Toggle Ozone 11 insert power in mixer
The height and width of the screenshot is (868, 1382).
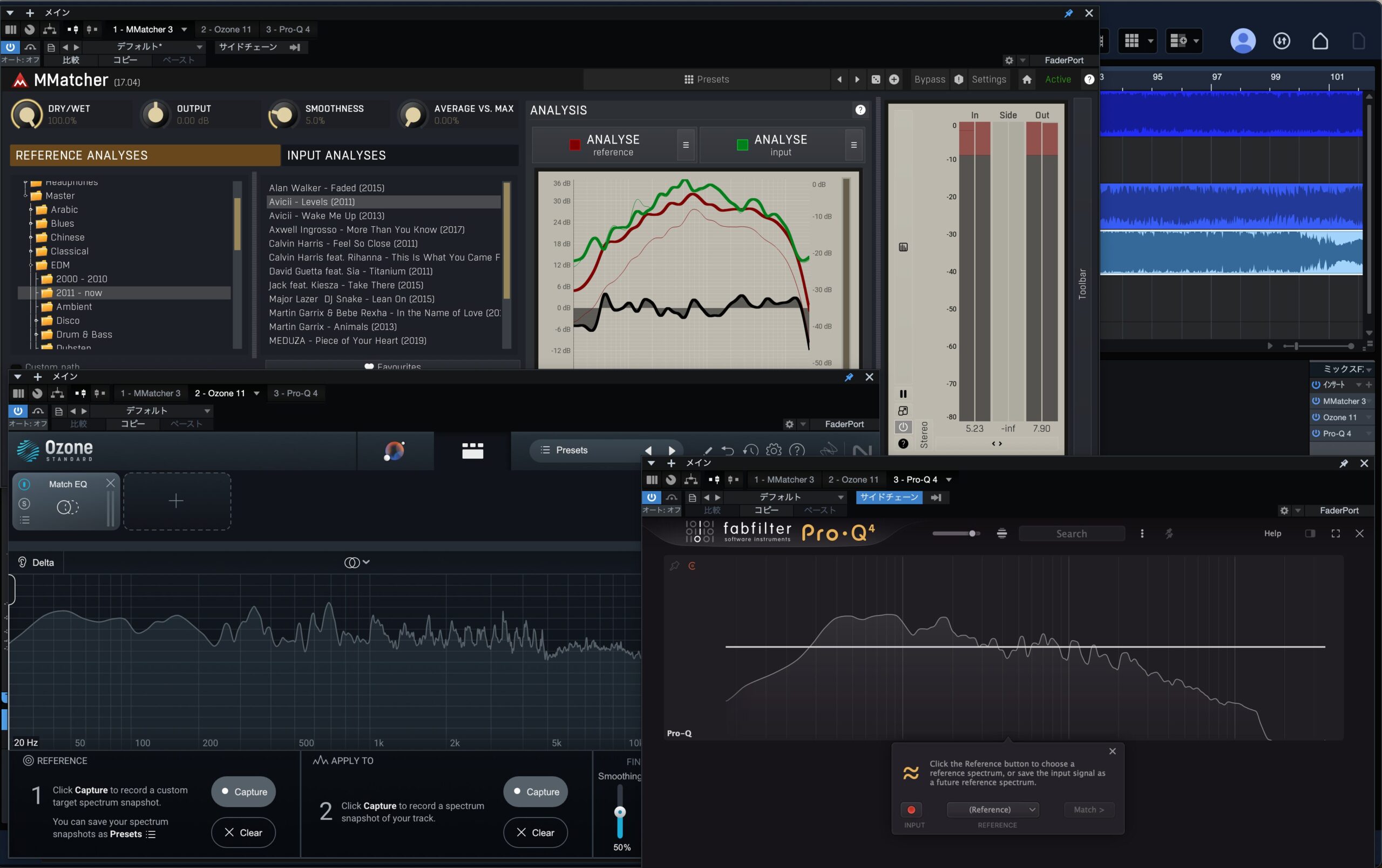[1316, 417]
